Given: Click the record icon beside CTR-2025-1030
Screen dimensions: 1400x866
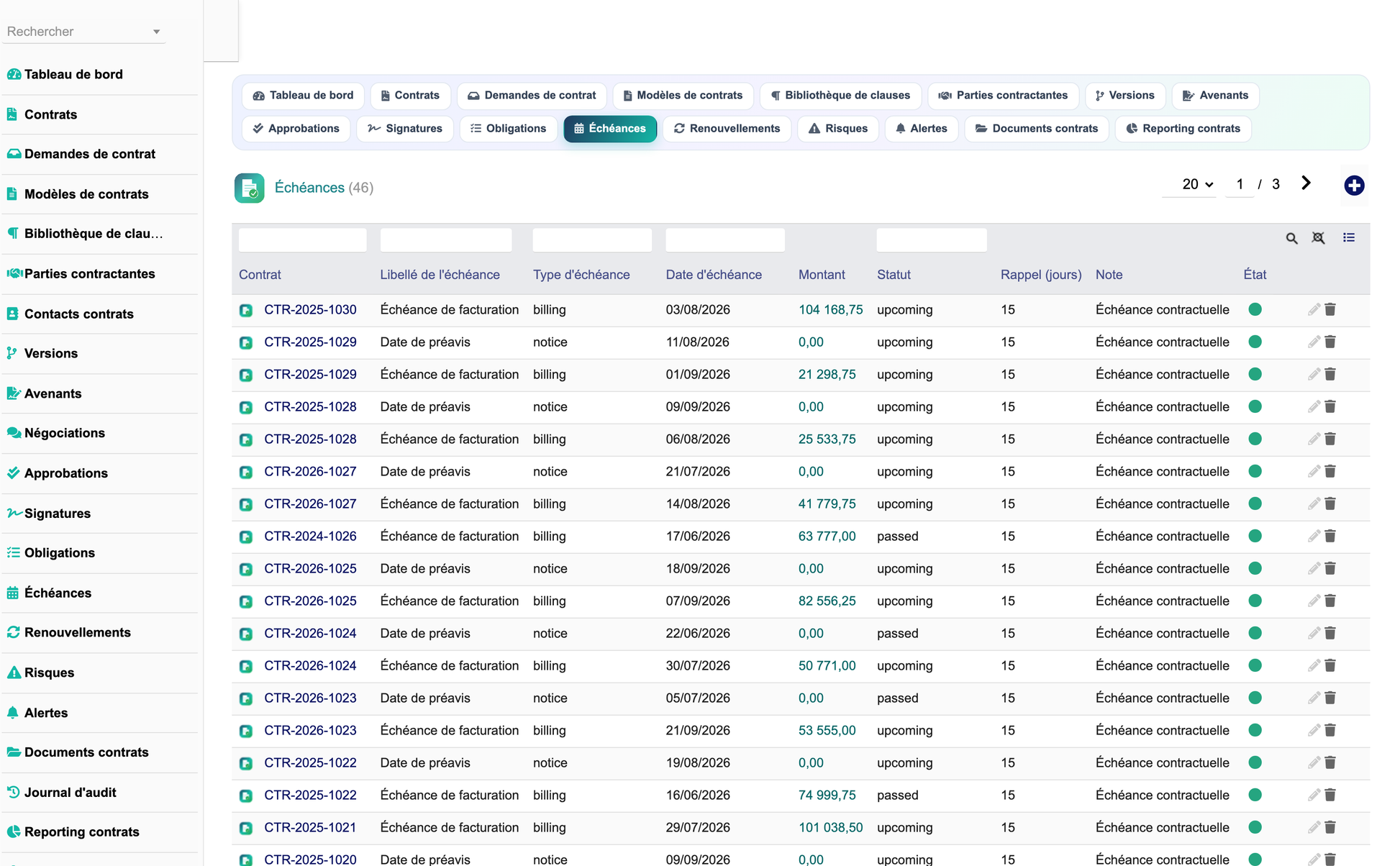Looking at the screenshot, I should point(246,310).
